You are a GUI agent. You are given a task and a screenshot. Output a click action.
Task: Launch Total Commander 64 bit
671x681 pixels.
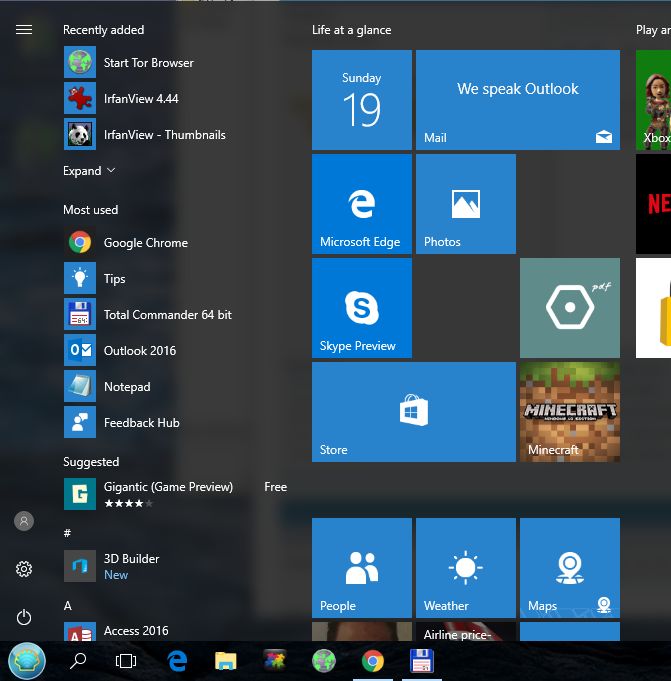167,315
